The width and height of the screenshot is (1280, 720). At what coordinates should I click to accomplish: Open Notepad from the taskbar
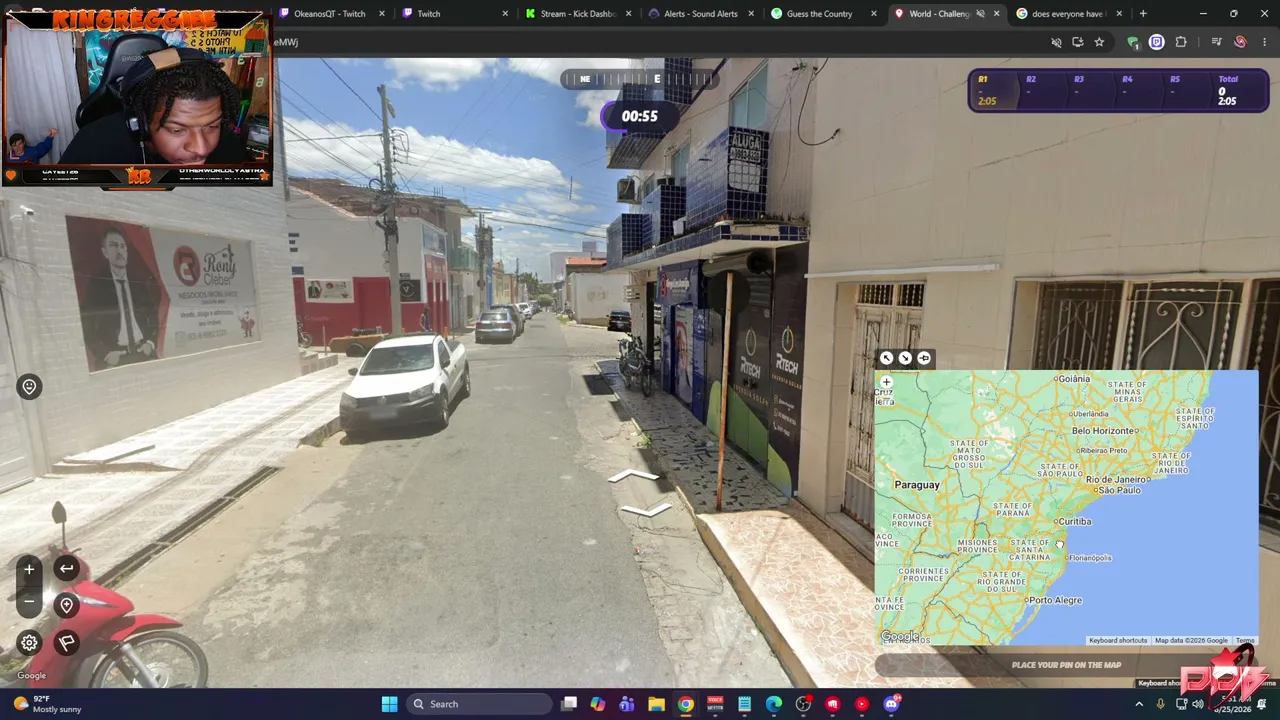[745, 704]
